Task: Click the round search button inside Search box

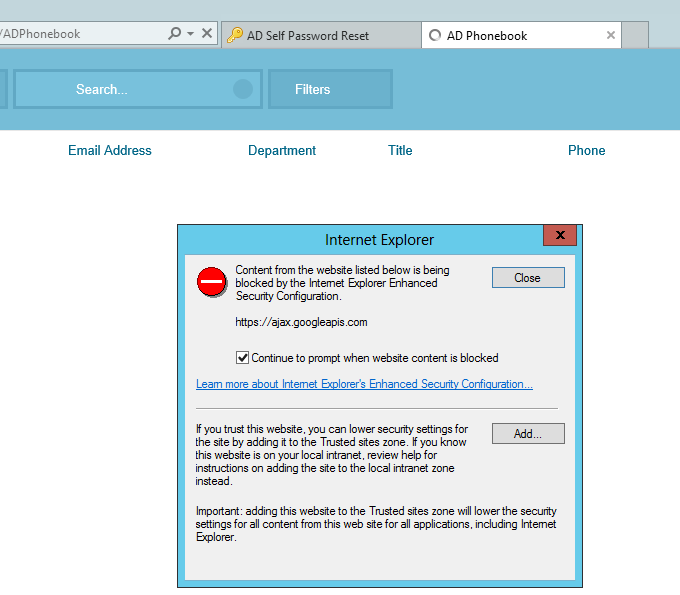Action: tap(243, 89)
